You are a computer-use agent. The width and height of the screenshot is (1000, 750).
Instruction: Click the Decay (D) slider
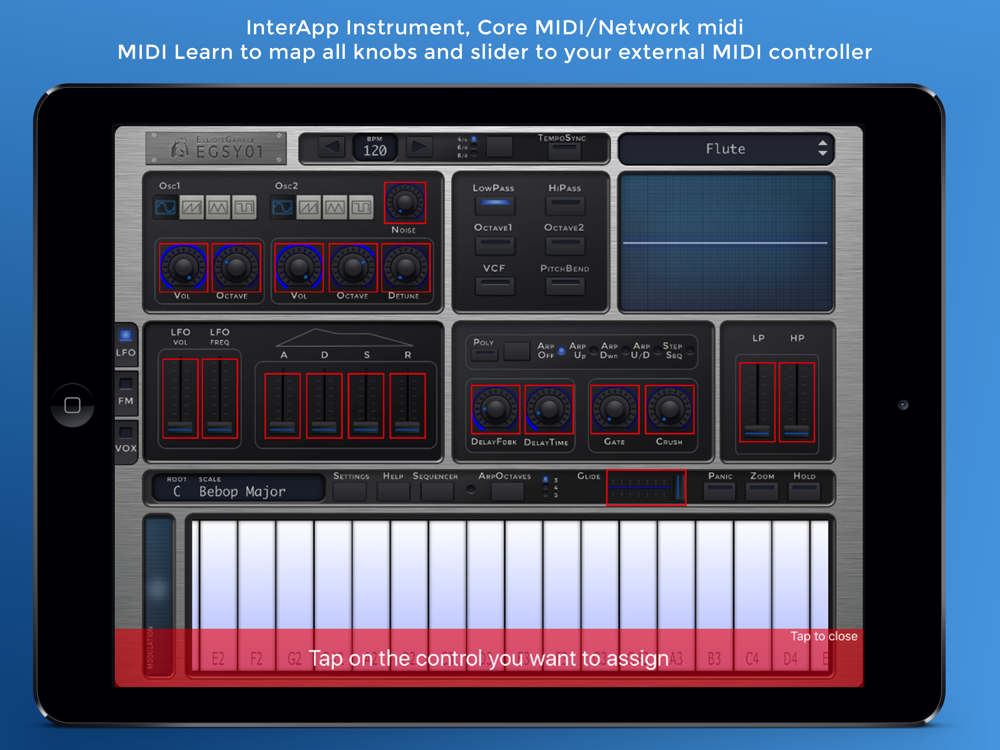pos(324,406)
